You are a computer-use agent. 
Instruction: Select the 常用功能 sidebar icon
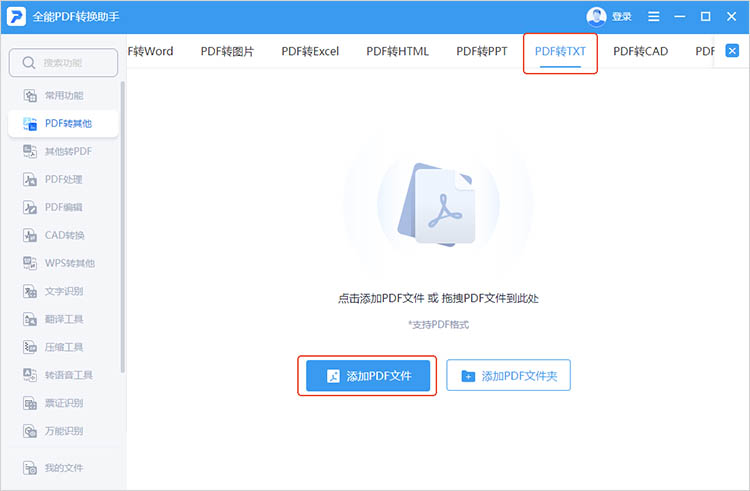30,96
